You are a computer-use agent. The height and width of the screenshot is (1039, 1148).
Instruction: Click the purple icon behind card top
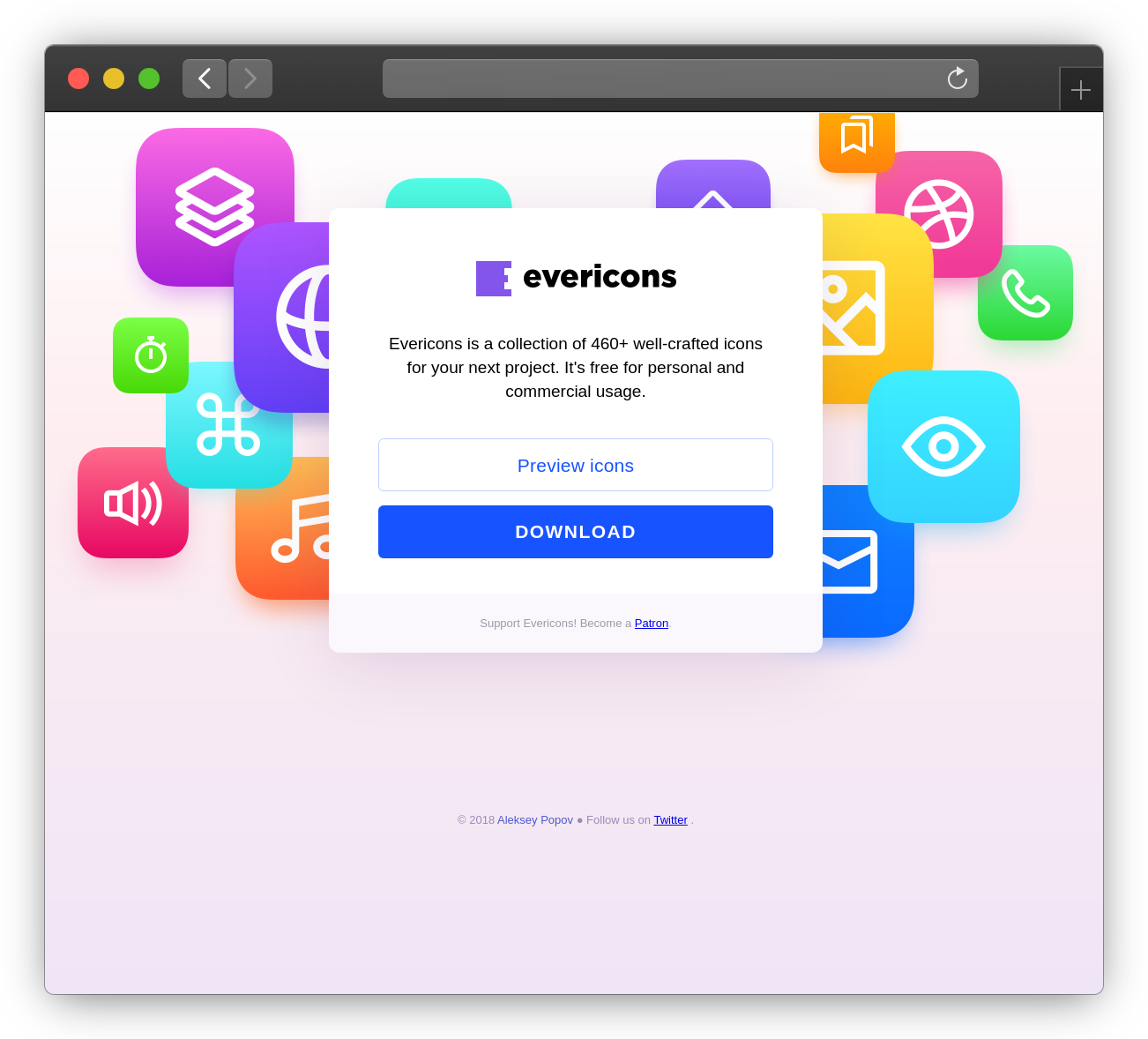click(713, 184)
